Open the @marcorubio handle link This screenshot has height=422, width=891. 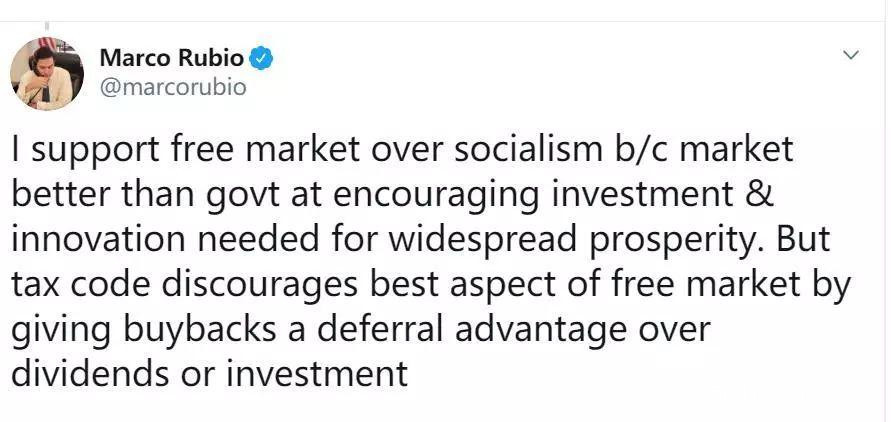pos(173,87)
